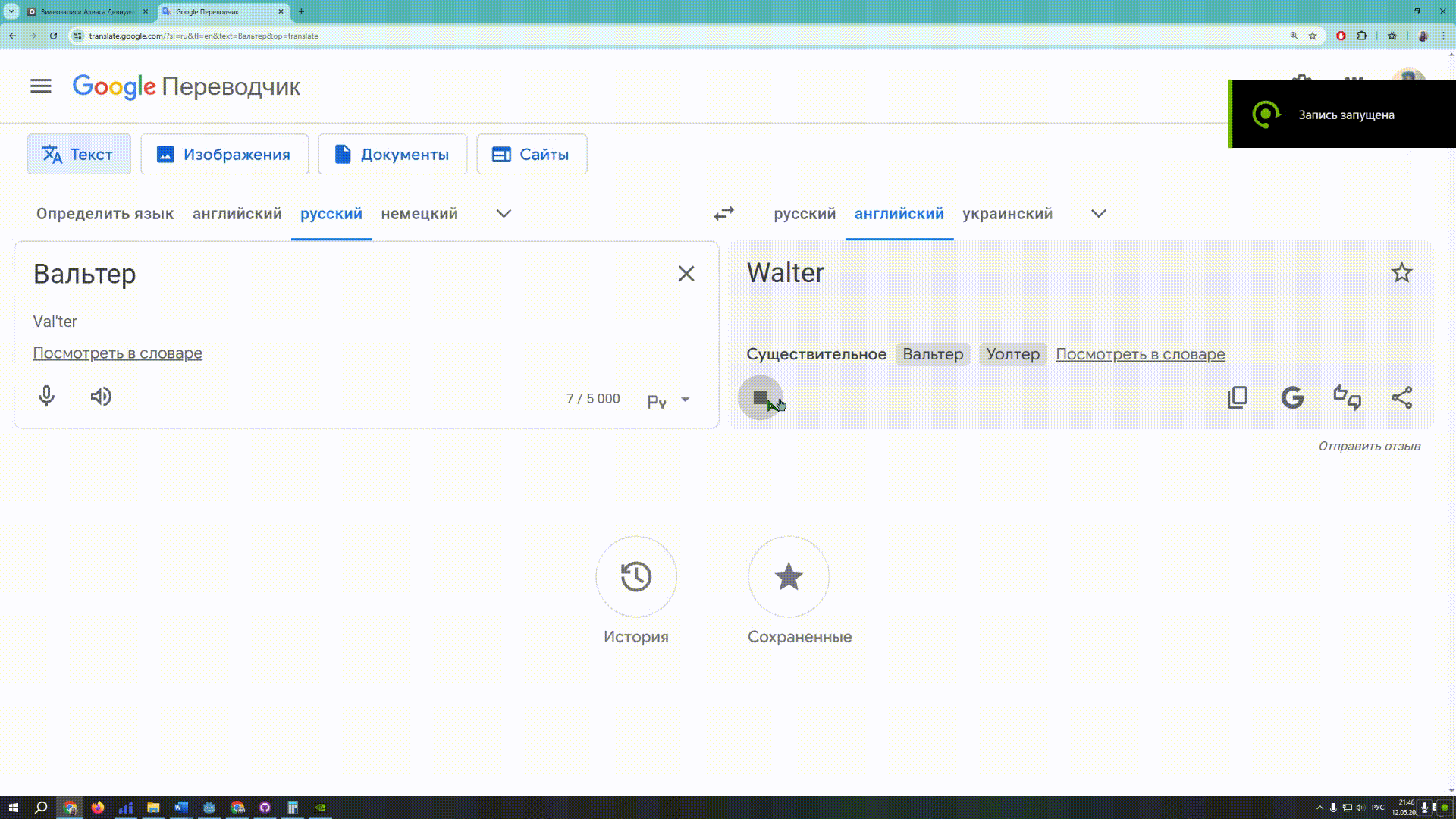This screenshot has height=819, width=1456.
Task: Click Отправить отзыв feedback link
Action: tap(1369, 447)
